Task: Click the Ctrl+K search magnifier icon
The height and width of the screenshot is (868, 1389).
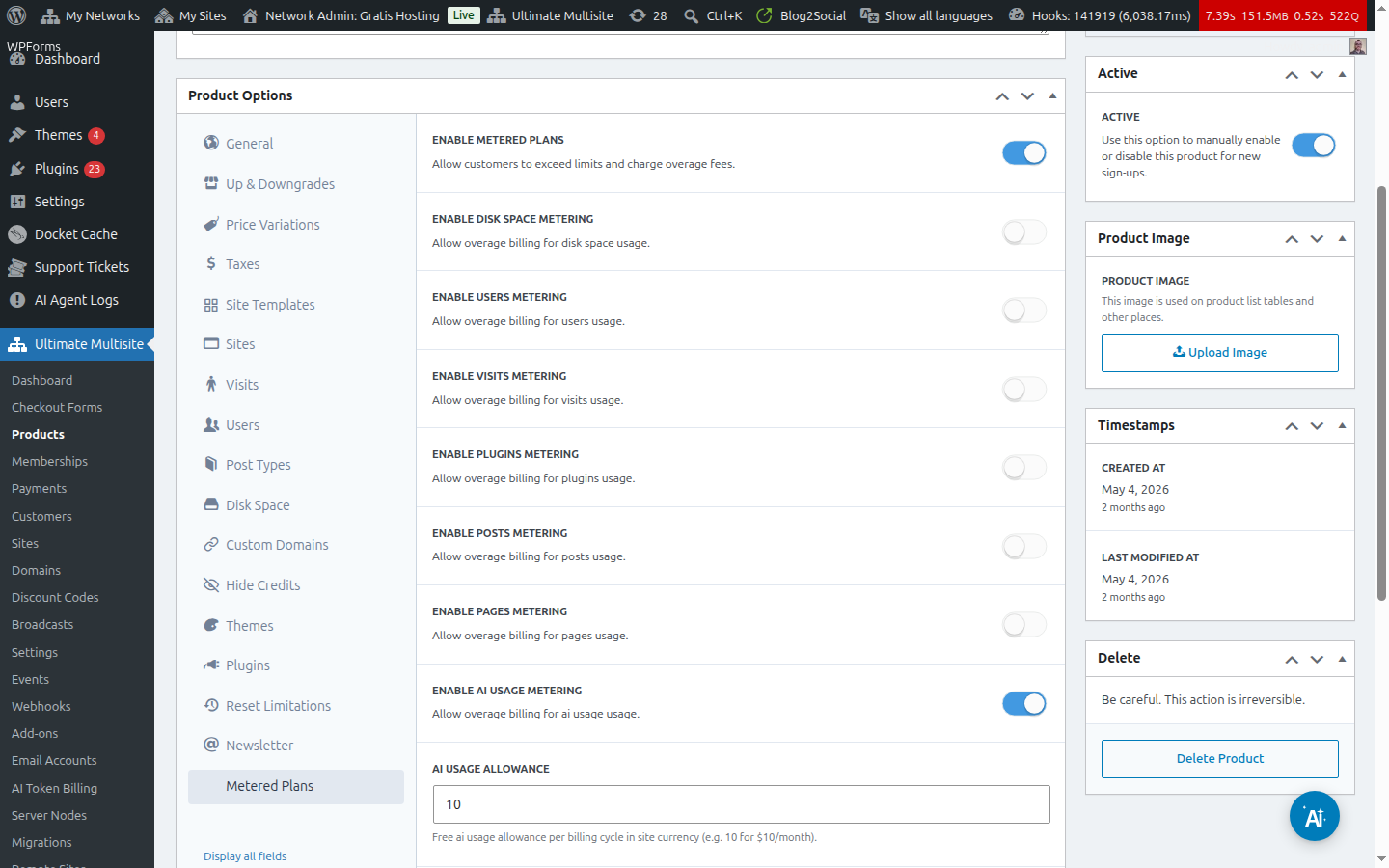Action: 692,15
